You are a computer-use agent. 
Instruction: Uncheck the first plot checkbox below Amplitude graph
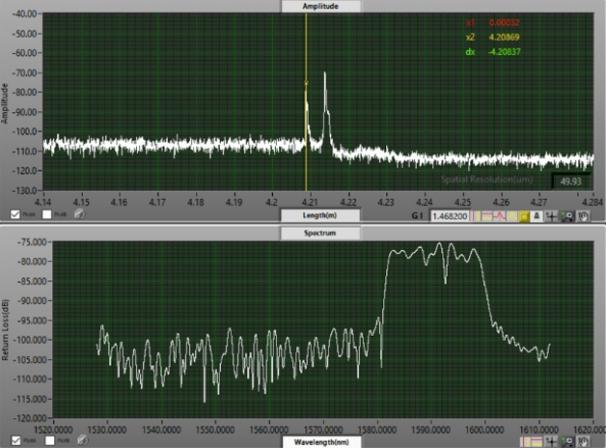click(15, 214)
